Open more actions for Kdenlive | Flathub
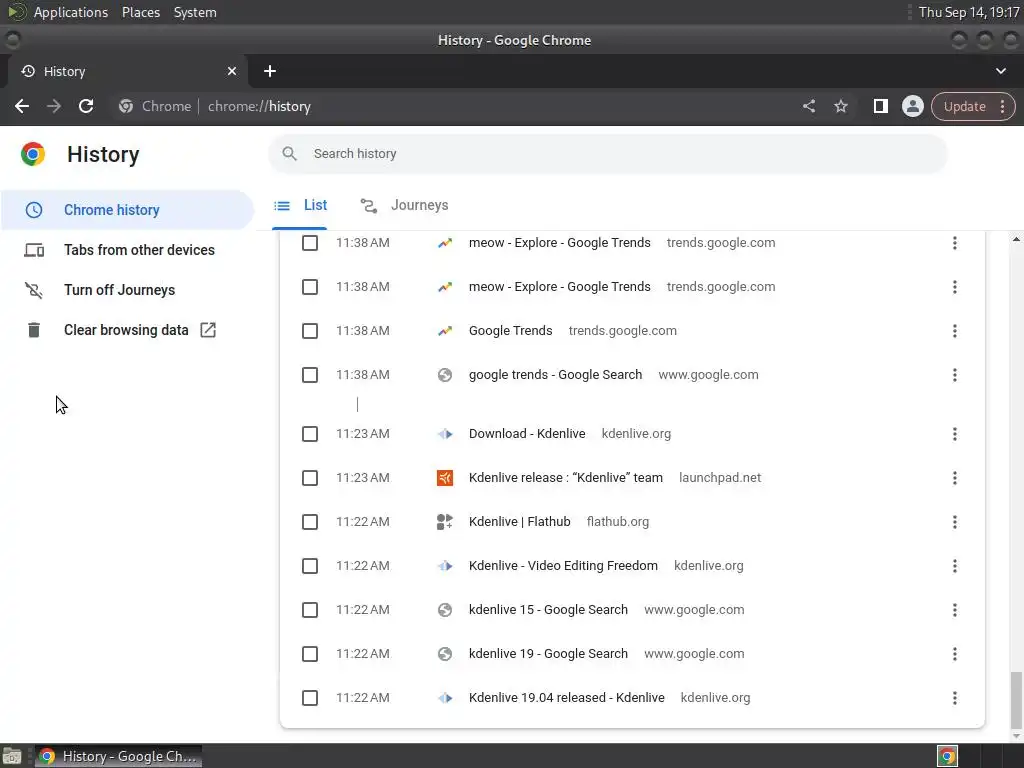 (x=954, y=522)
